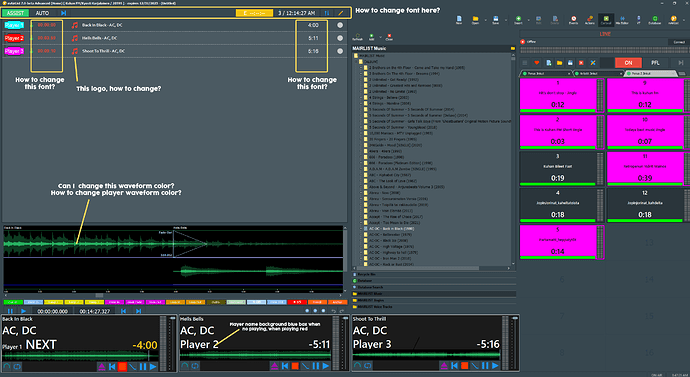Open the Mix Editor toolbar icon

pos(622,20)
